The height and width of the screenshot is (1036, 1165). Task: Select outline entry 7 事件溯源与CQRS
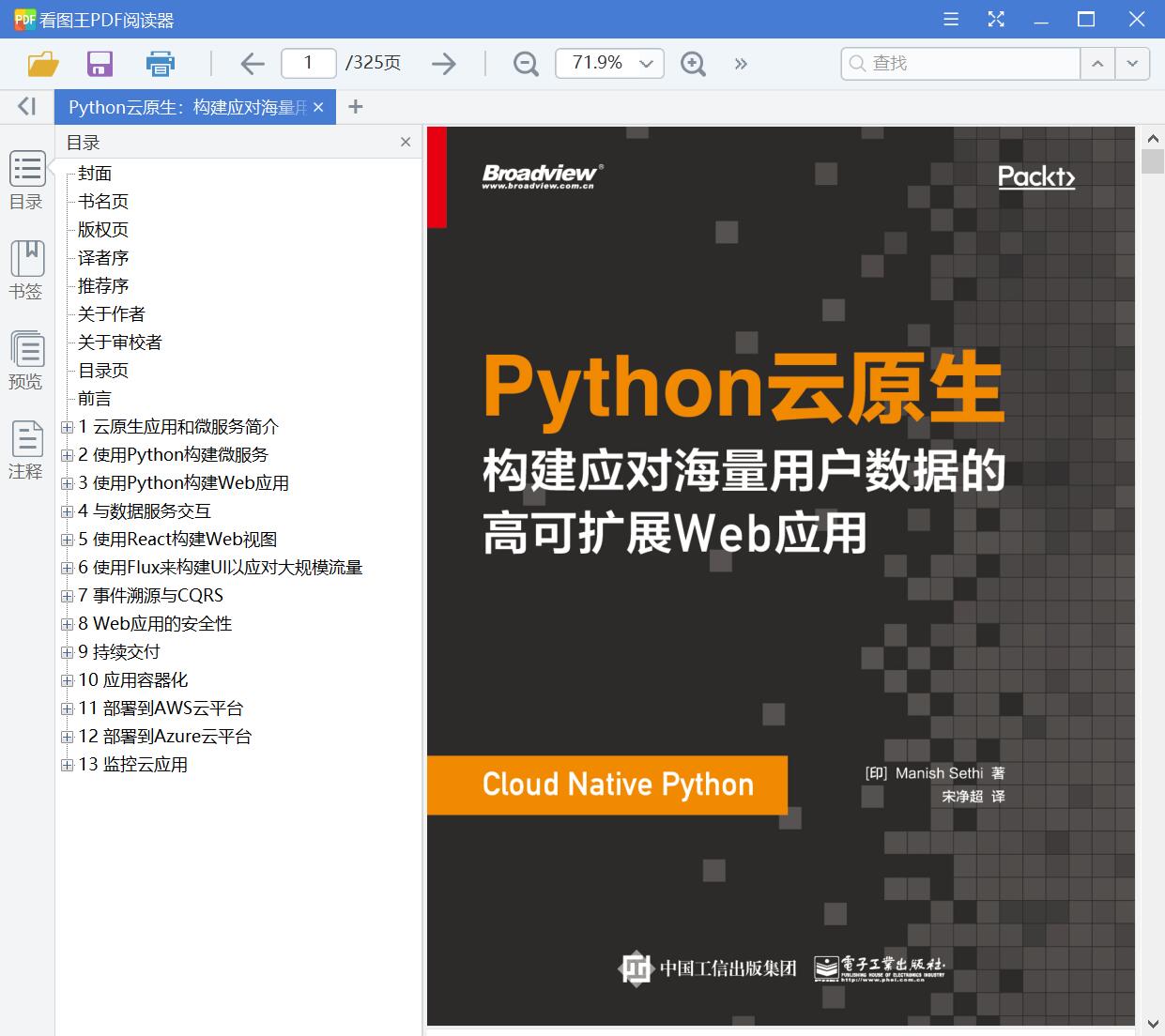tap(151, 596)
